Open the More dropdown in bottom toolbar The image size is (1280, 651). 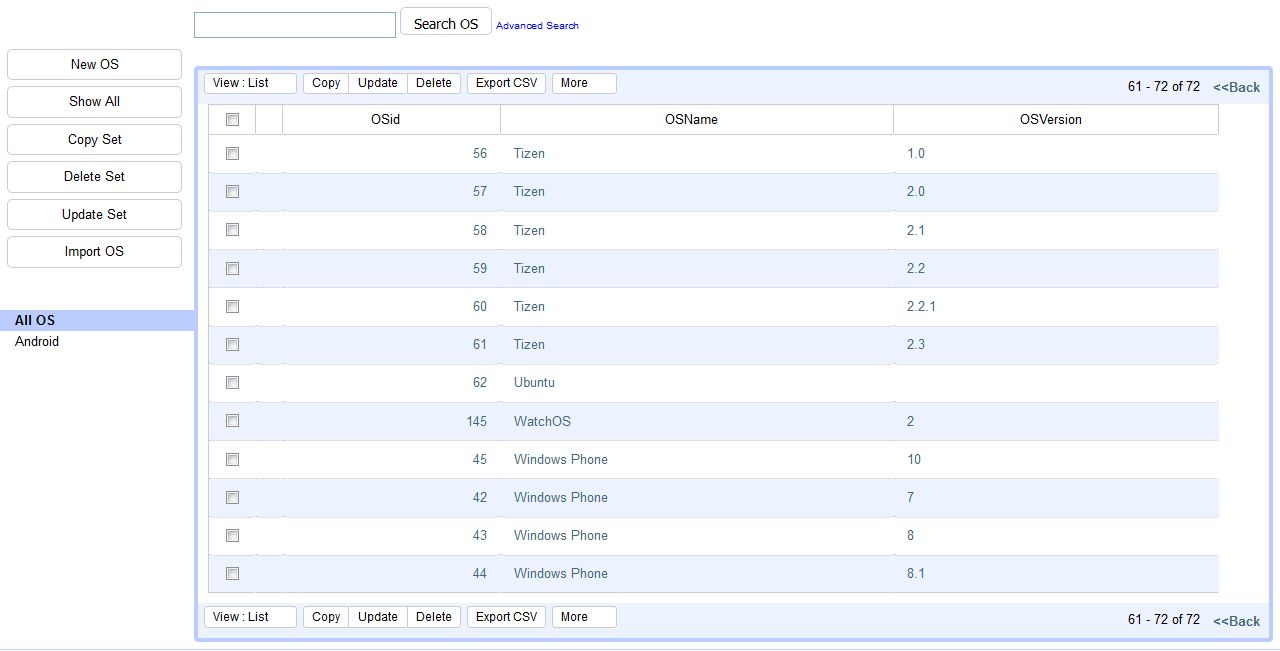pos(584,617)
